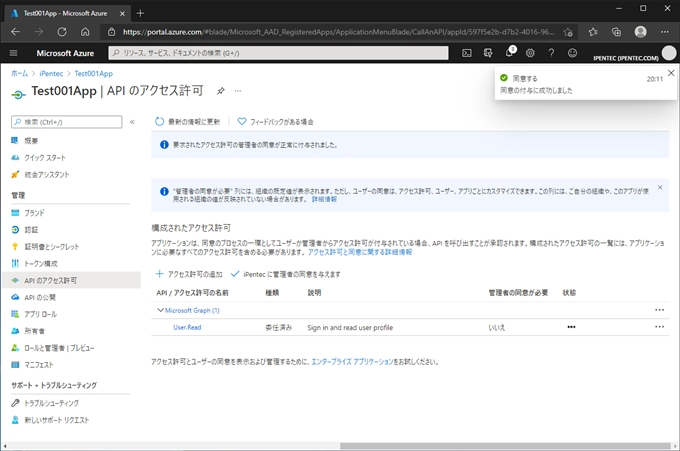The width and height of the screenshot is (680, 451).
Task: Open more options next to the blade title
Action: 238,91
